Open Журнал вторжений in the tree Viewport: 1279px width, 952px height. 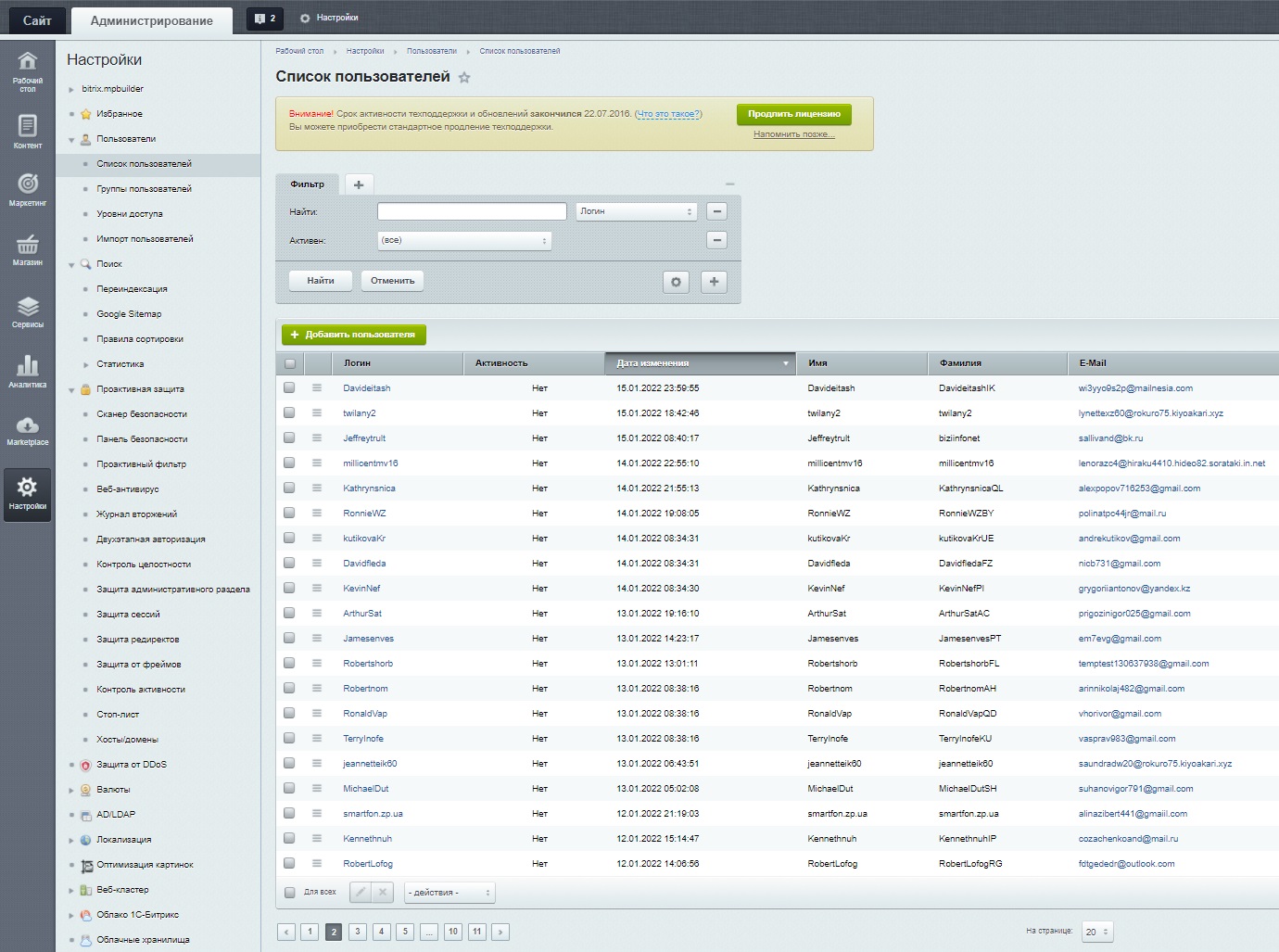coord(137,514)
